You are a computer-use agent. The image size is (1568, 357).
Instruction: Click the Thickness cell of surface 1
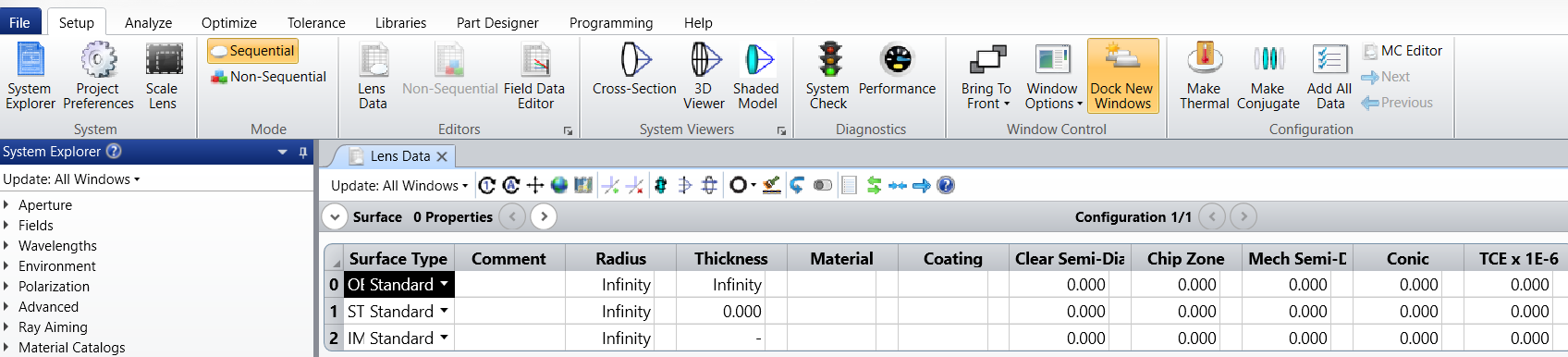(x=731, y=312)
